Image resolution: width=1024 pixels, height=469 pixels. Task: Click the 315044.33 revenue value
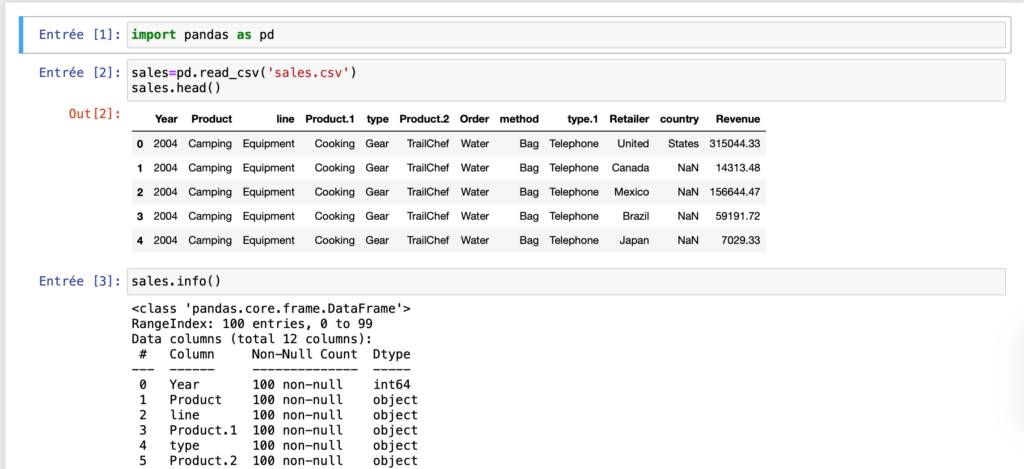pos(735,144)
